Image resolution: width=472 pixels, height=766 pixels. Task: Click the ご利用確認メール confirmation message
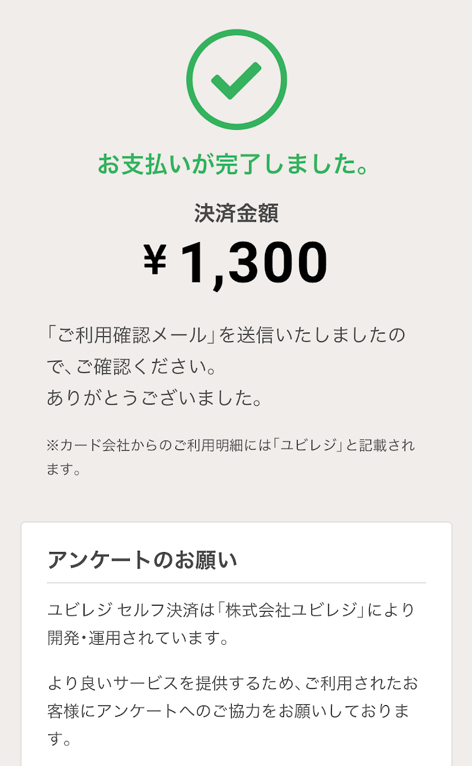point(226,366)
